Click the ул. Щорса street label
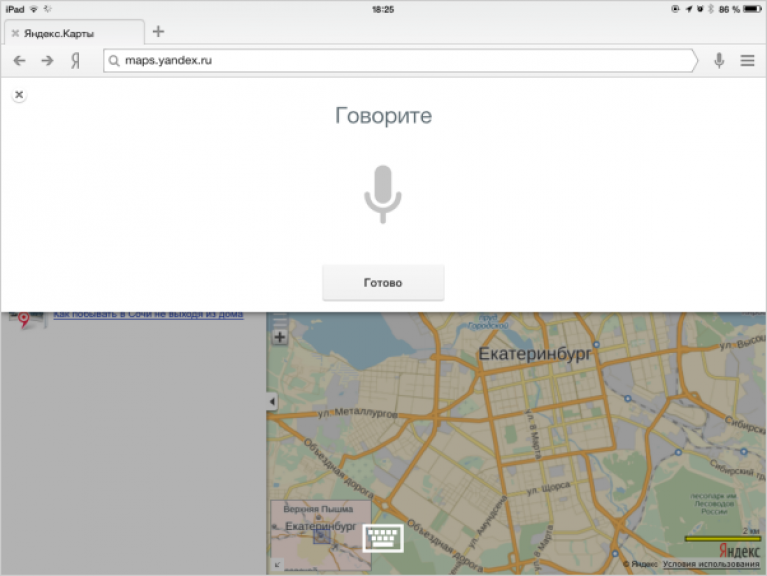Image resolution: width=767 pixels, height=576 pixels. click(x=548, y=488)
